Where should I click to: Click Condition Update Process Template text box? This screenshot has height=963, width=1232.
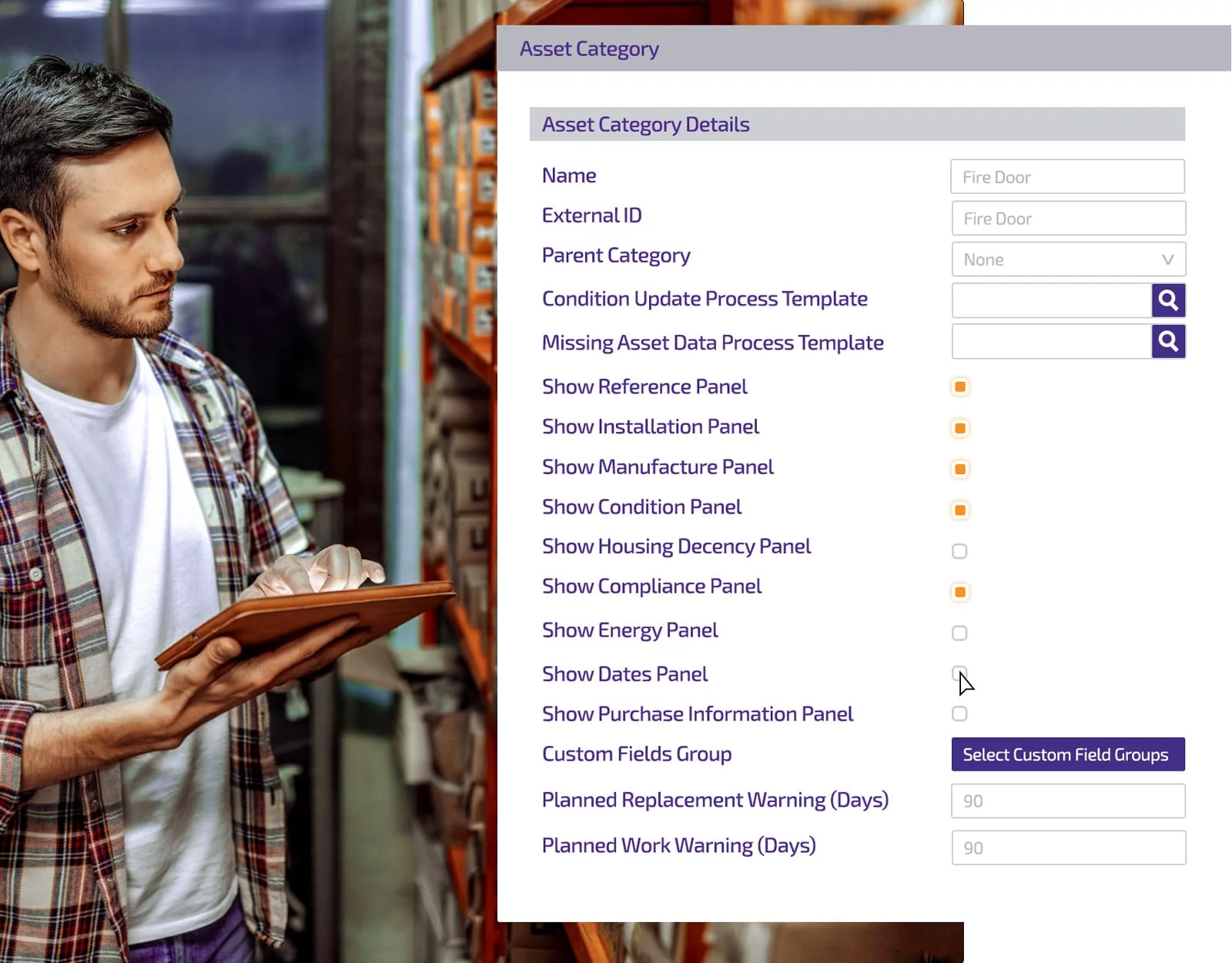tap(1052, 300)
